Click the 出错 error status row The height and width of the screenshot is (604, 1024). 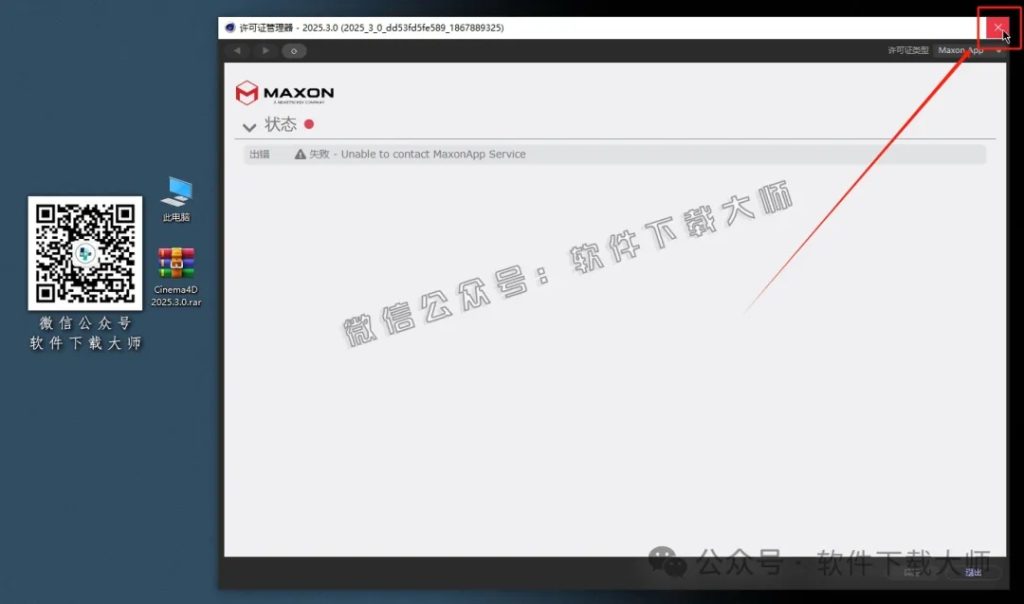point(259,154)
